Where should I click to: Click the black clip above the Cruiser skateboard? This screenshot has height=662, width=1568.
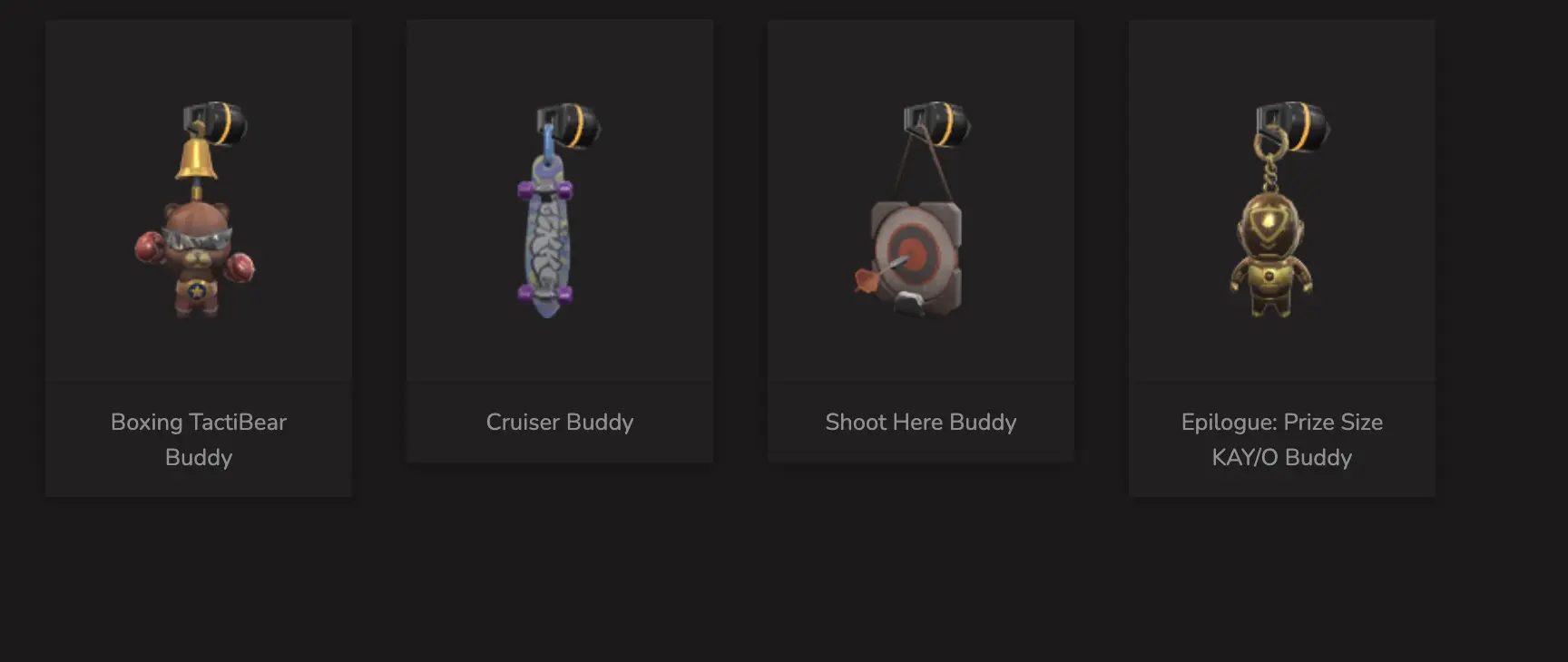pos(569,124)
